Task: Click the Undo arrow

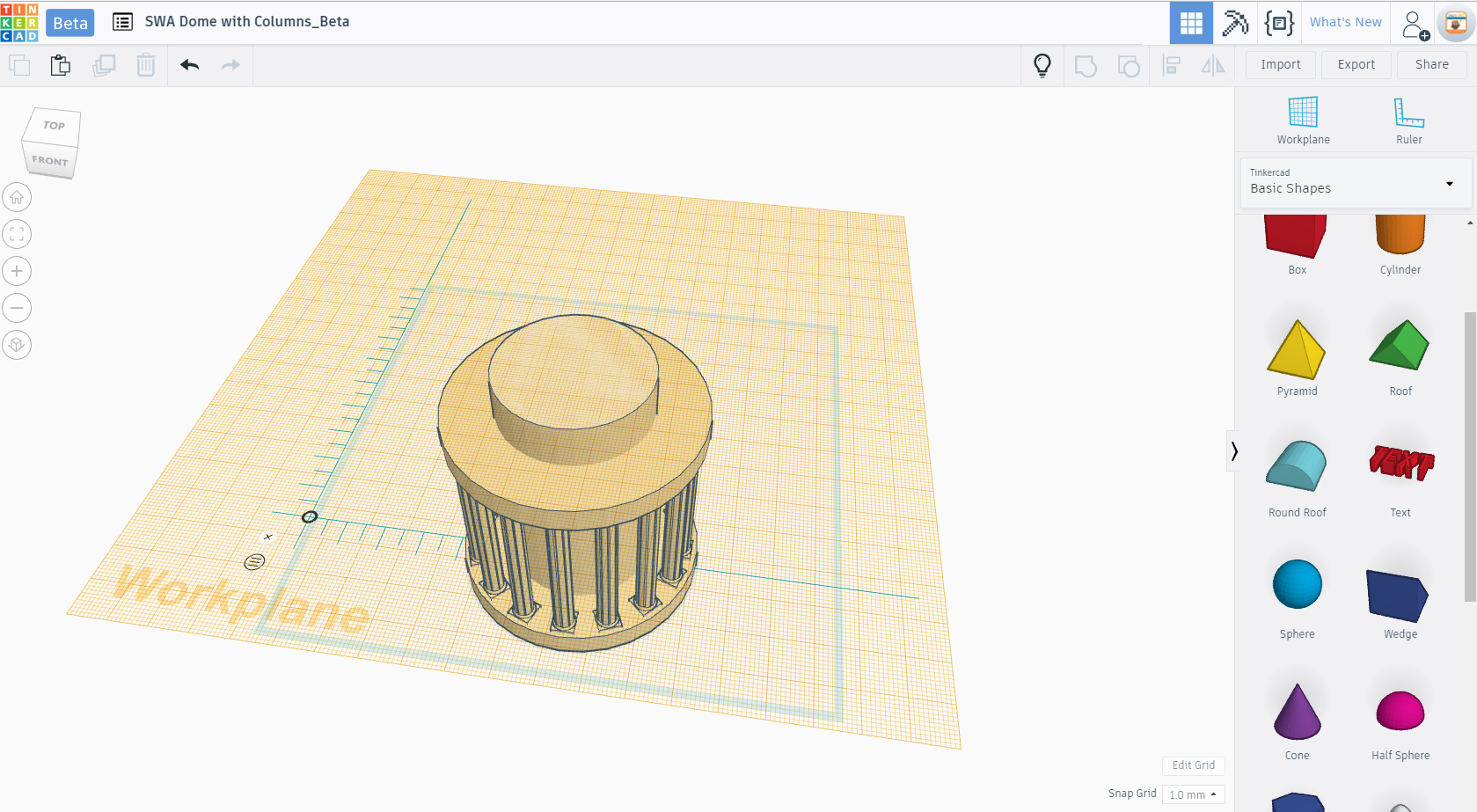Action: tap(190, 65)
